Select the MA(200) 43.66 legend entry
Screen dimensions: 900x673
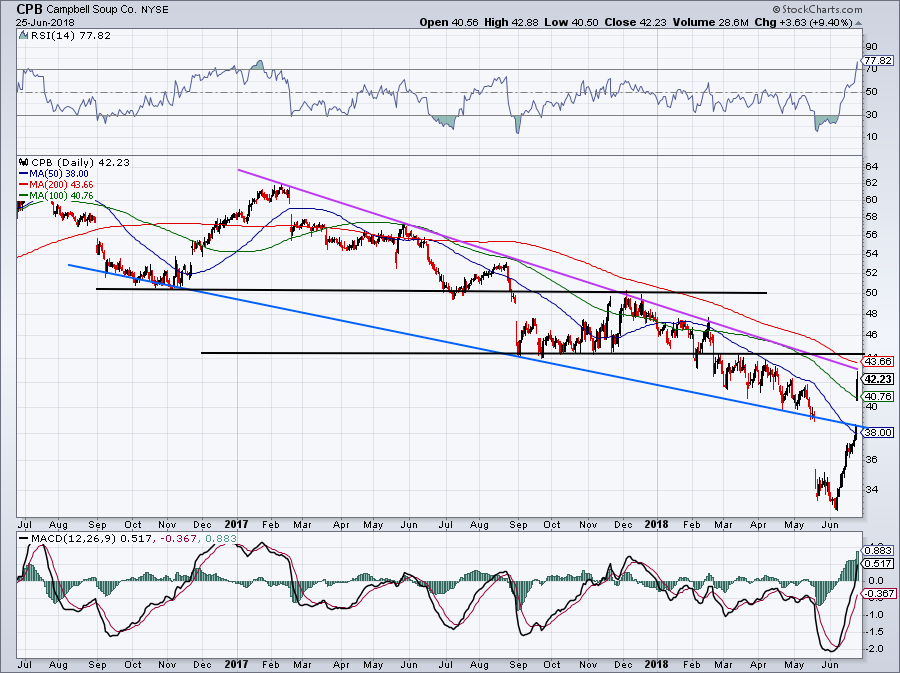click(x=56, y=185)
